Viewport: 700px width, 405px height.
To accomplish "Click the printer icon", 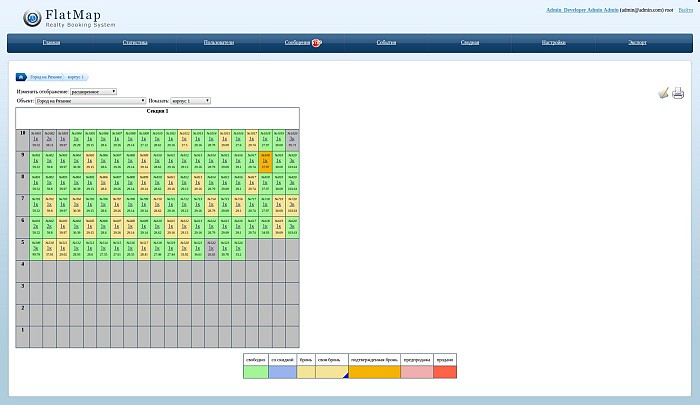I will pos(677,94).
